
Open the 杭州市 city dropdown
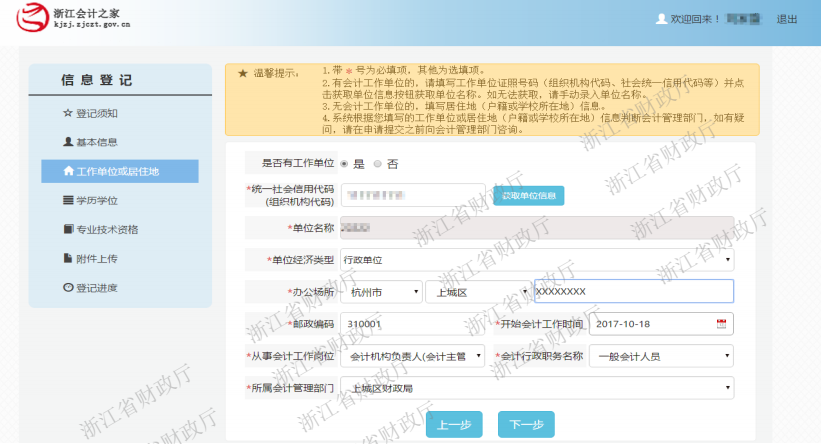381,292
